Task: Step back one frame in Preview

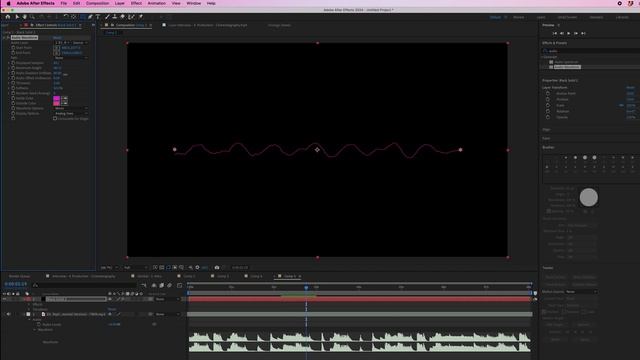Action: pos(562,33)
